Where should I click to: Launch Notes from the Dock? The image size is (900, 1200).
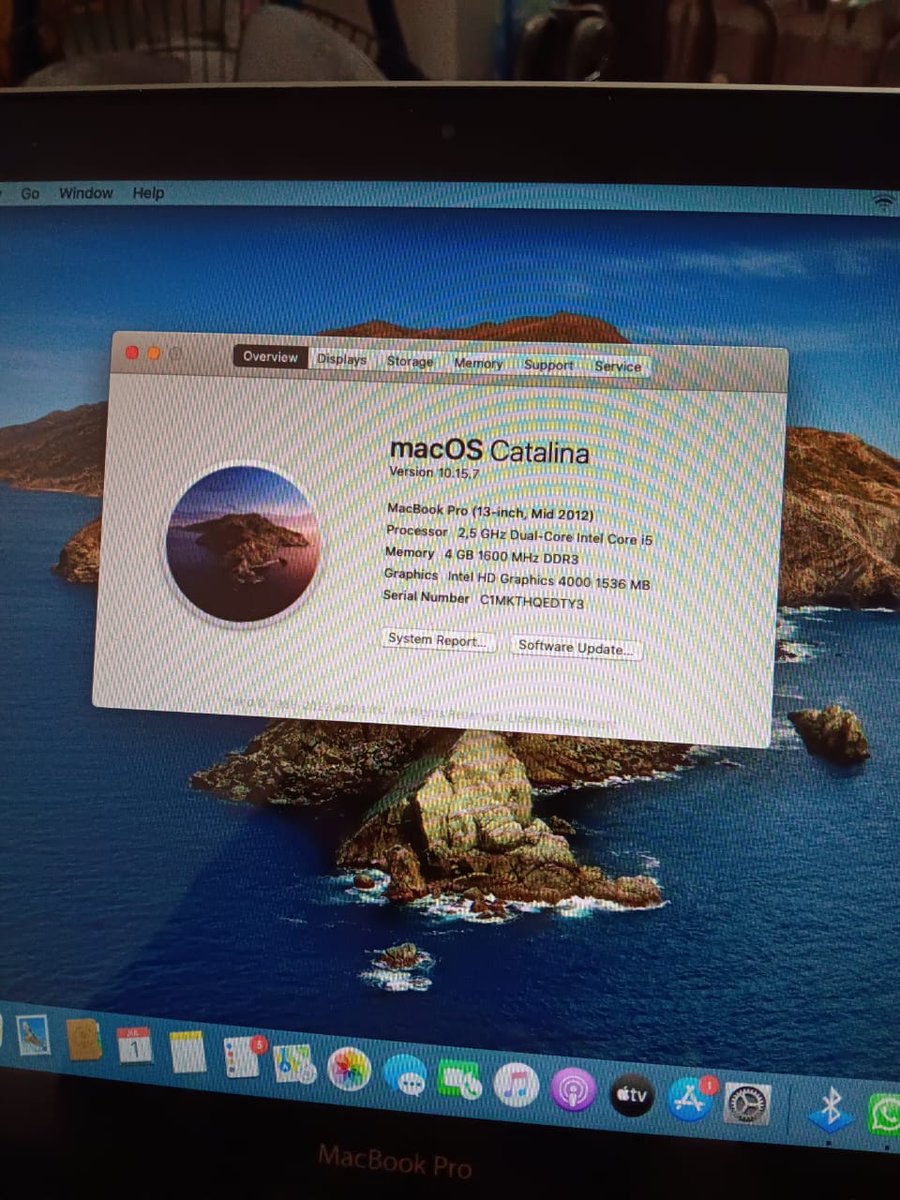tap(187, 1051)
